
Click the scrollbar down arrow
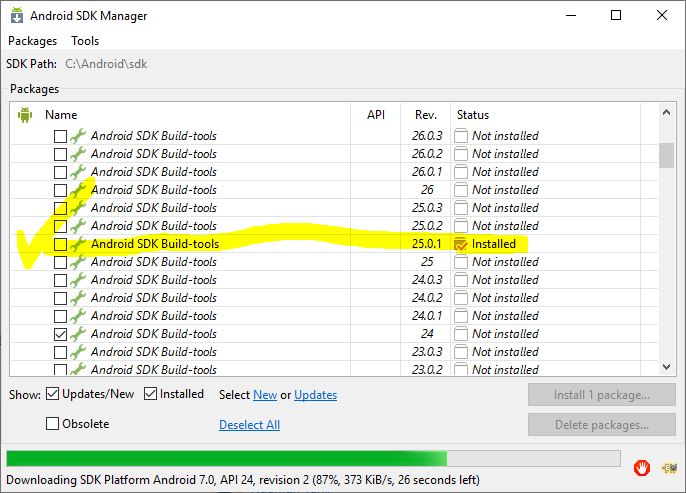click(x=666, y=367)
